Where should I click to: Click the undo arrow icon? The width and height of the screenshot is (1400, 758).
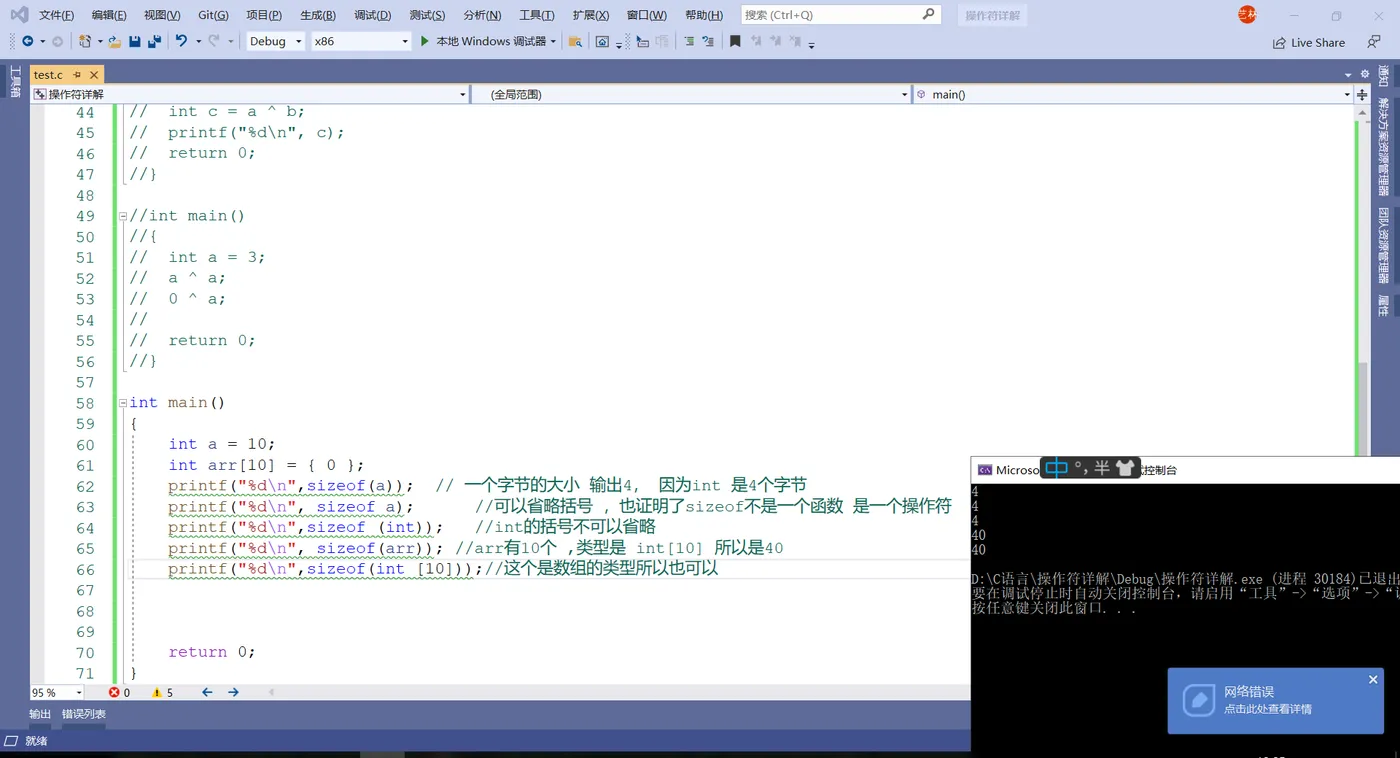tap(181, 41)
